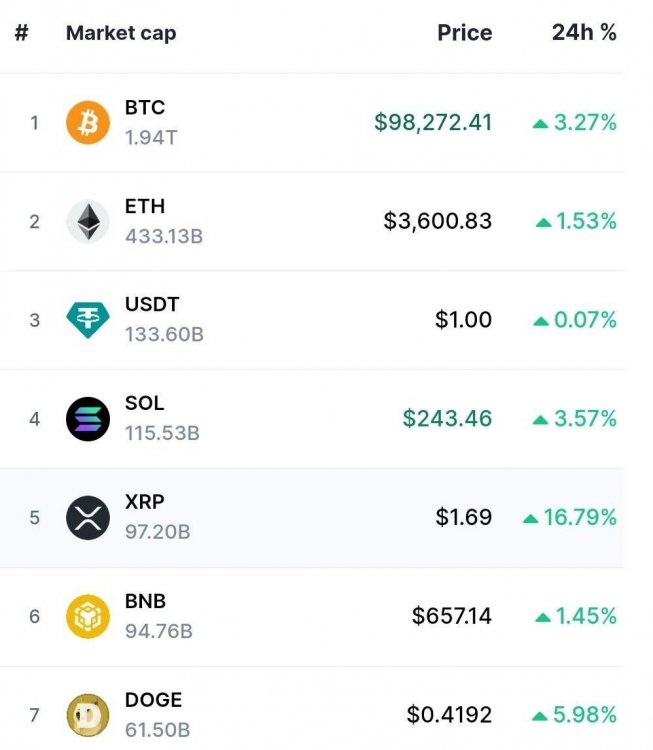
Task: Sort by the Market cap header
Action: [121, 33]
